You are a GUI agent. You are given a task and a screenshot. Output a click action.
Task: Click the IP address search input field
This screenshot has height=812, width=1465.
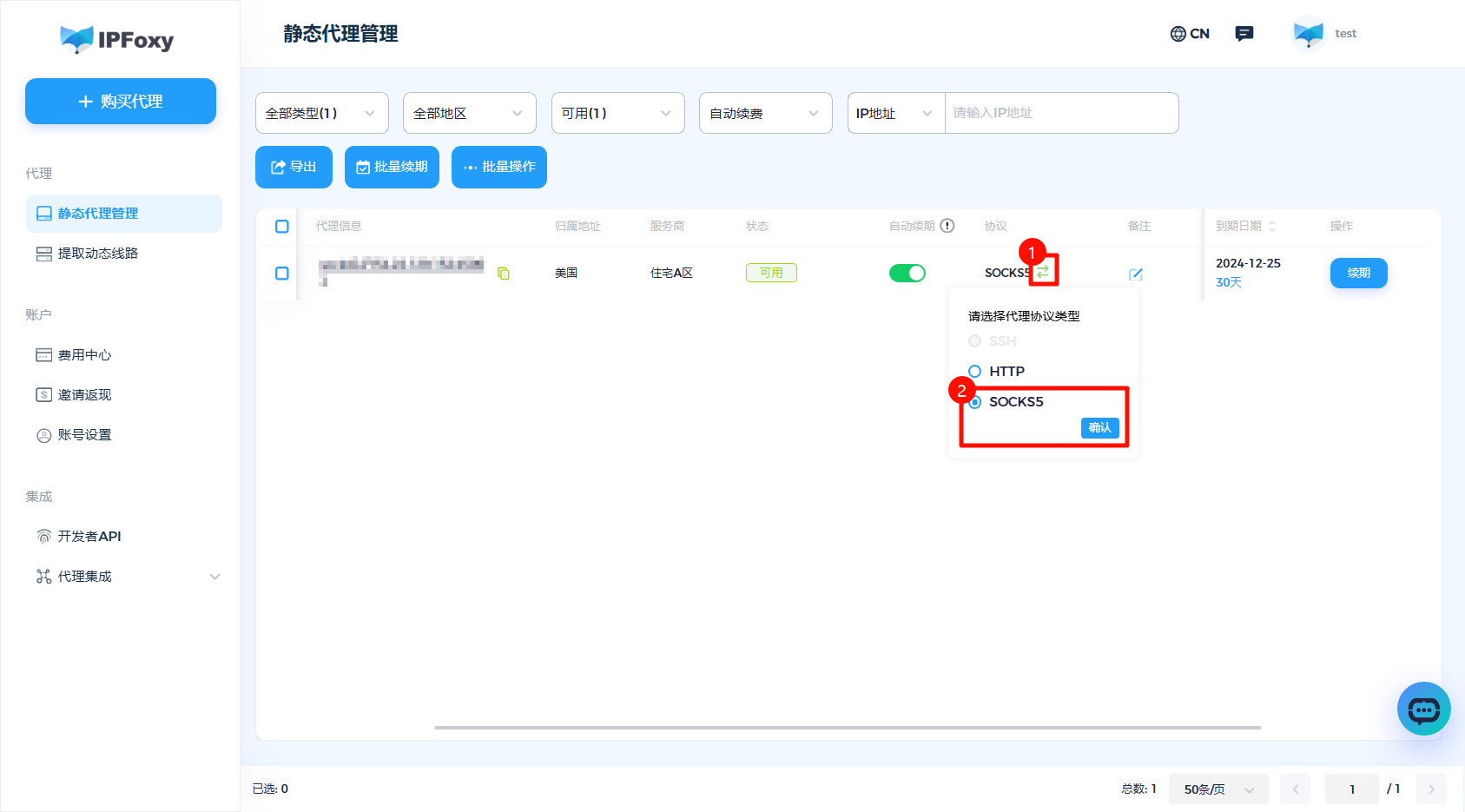click(1061, 113)
